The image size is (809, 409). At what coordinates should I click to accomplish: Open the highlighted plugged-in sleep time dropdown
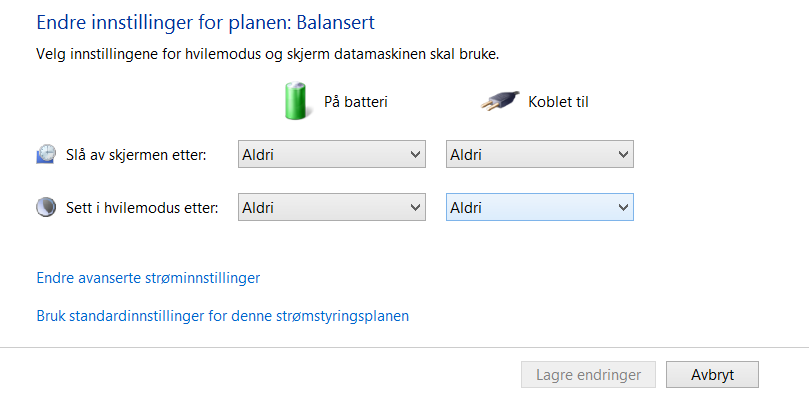(540, 207)
